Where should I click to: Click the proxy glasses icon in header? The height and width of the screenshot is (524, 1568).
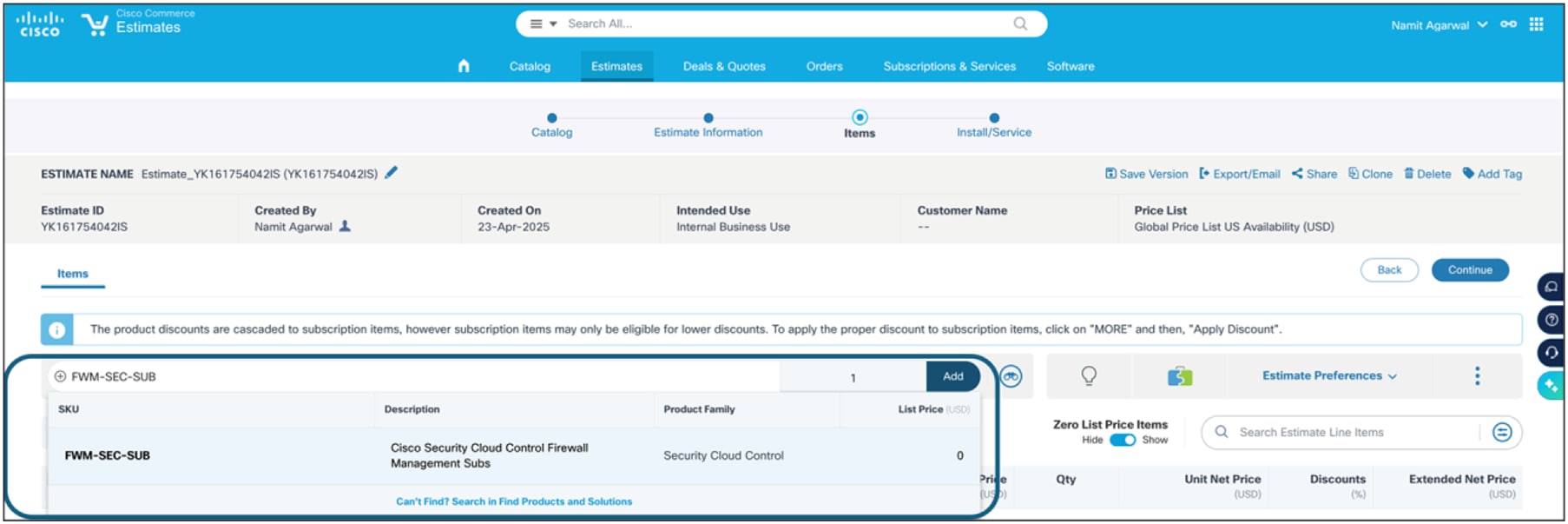coord(1509,24)
